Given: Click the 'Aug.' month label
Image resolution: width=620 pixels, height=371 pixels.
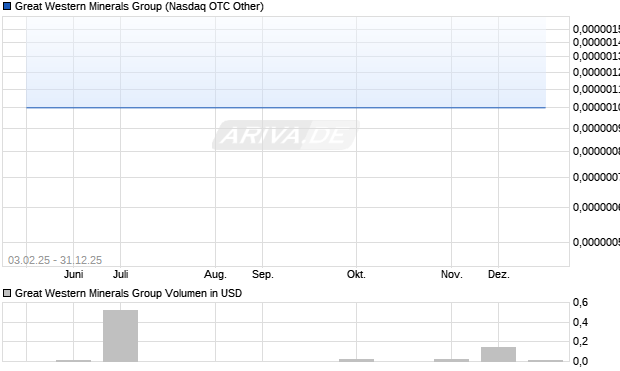Looking at the screenshot, I should click(x=215, y=274).
